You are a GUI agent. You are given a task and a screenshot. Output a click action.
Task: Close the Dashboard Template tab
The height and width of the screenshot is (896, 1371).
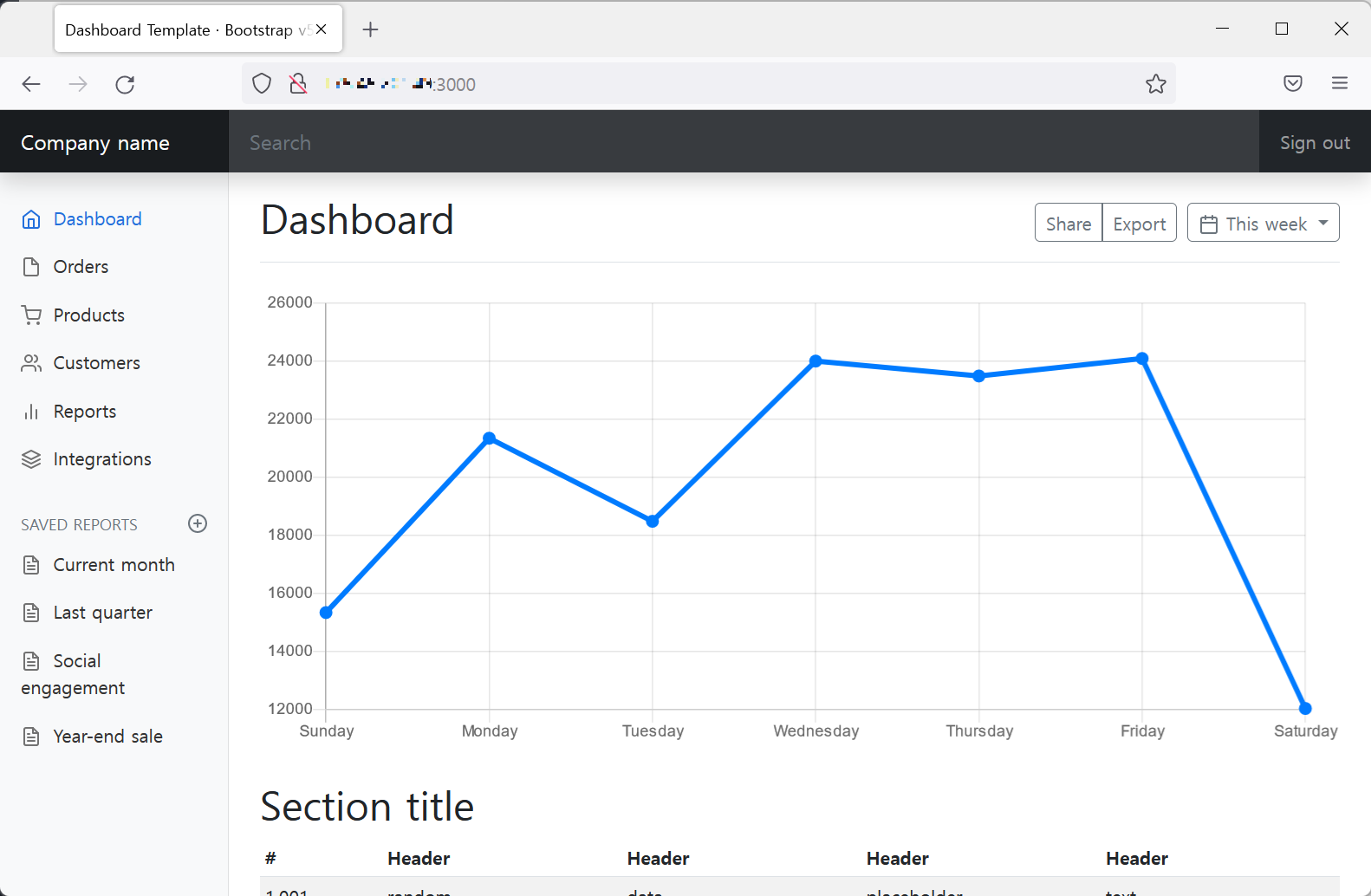[x=322, y=29]
